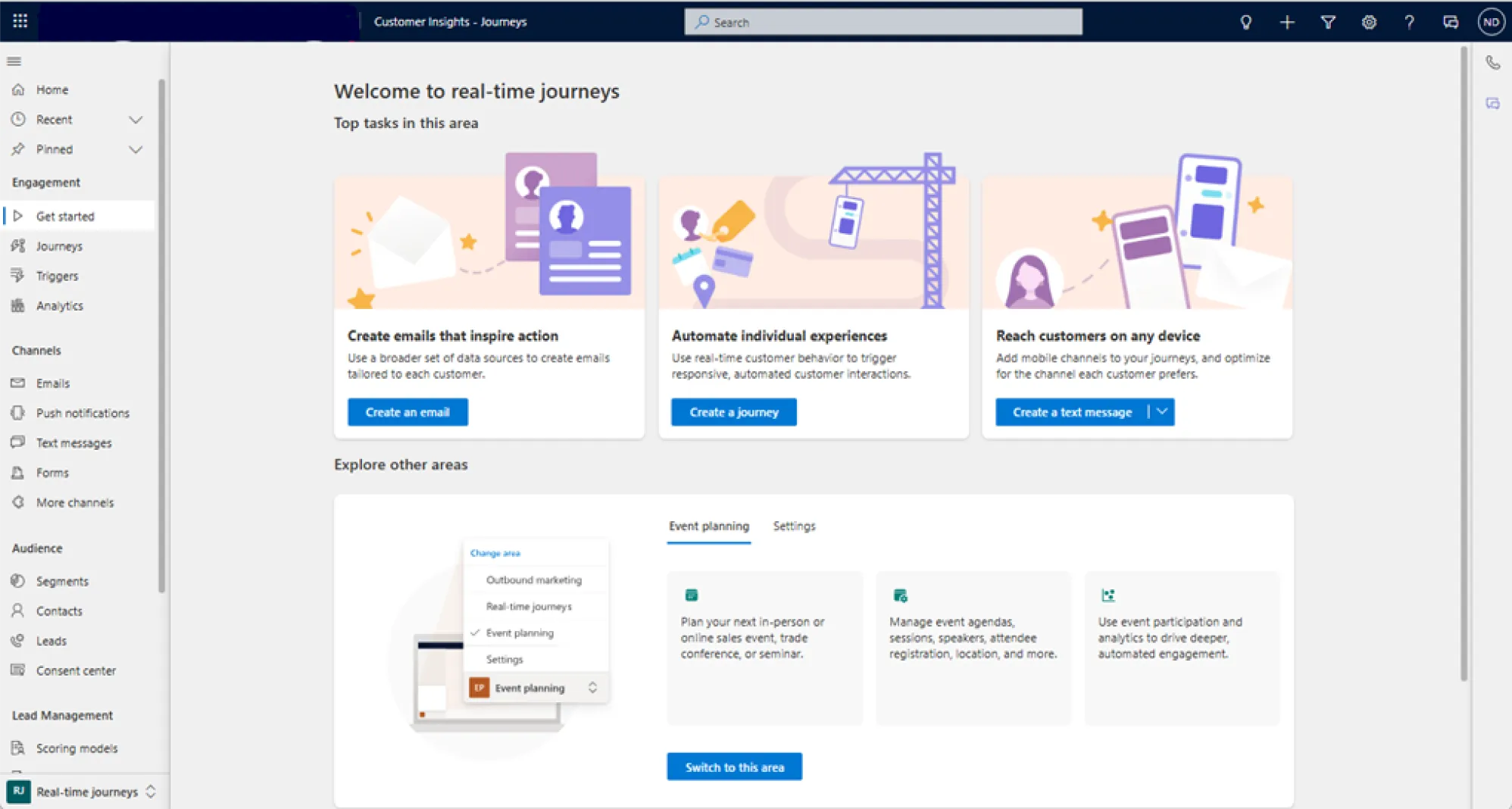The image size is (1512, 809).
Task: Click the manage event agendas icon
Action: click(x=900, y=595)
